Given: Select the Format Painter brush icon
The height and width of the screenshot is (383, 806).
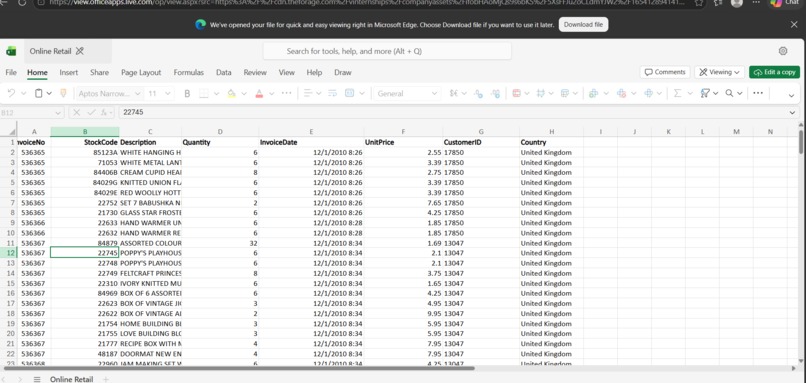Looking at the screenshot, I should (64, 93).
